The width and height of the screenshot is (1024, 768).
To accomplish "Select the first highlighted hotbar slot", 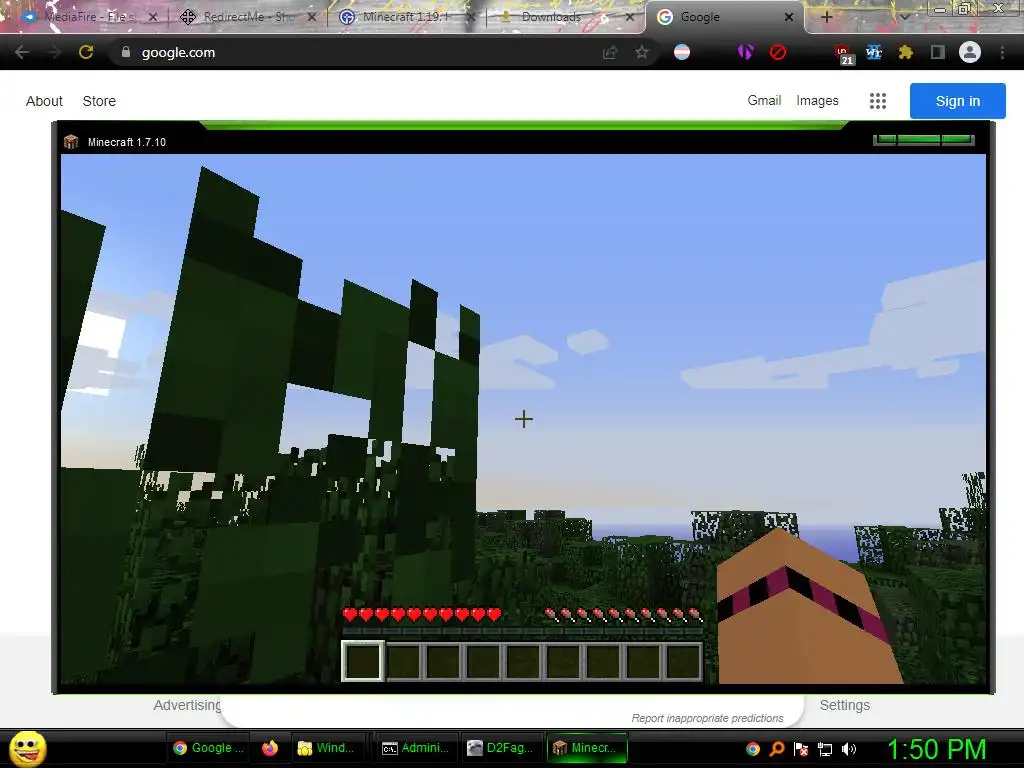I will [x=364, y=661].
